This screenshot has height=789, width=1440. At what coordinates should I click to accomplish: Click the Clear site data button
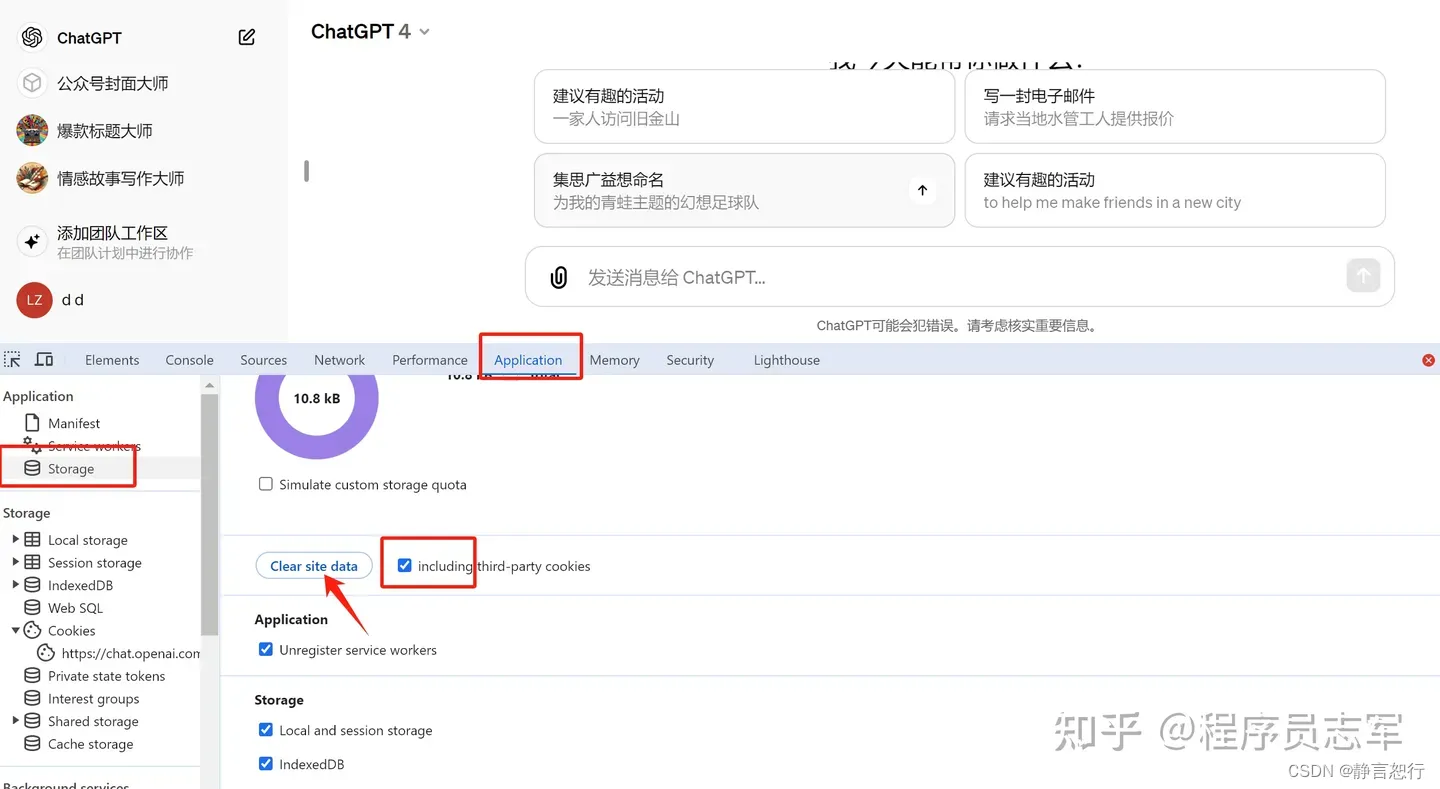tap(314, 566)
